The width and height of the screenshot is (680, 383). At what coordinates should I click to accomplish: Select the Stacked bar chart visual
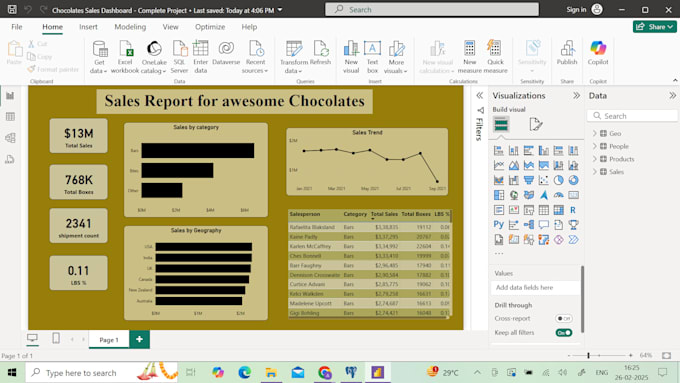499,151
